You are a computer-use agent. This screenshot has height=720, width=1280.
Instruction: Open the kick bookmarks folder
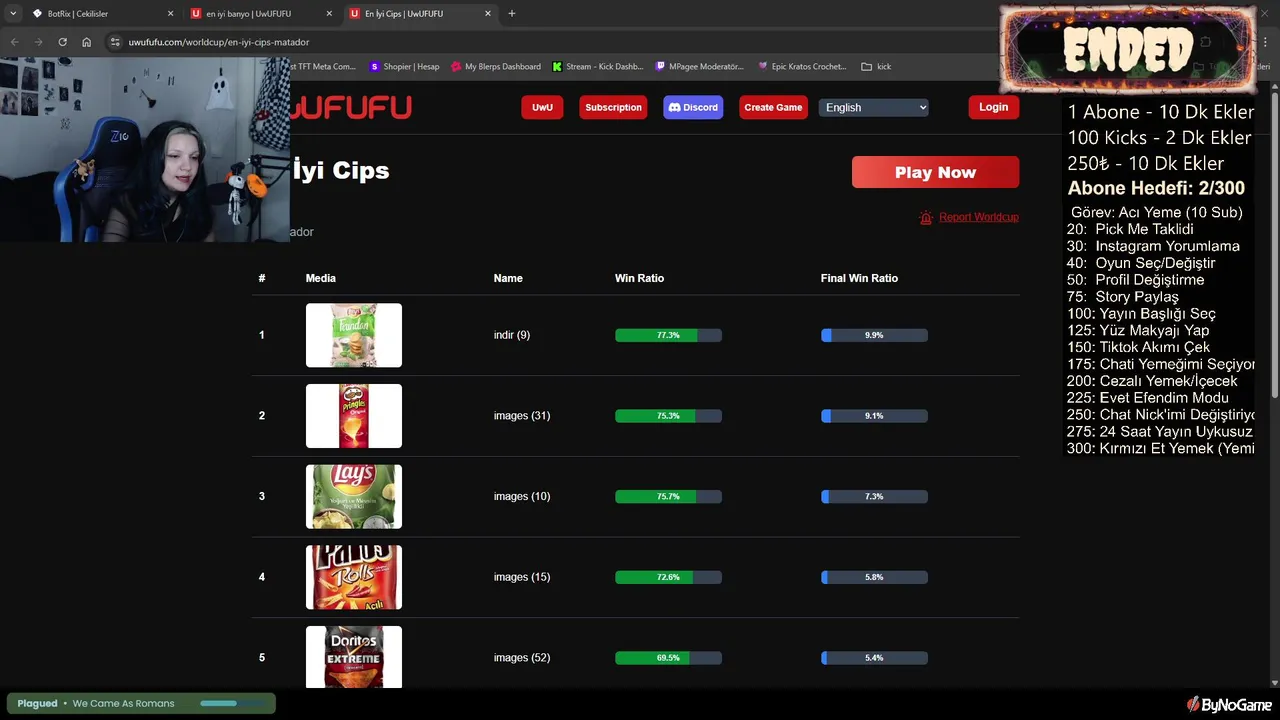coord(877,67)
